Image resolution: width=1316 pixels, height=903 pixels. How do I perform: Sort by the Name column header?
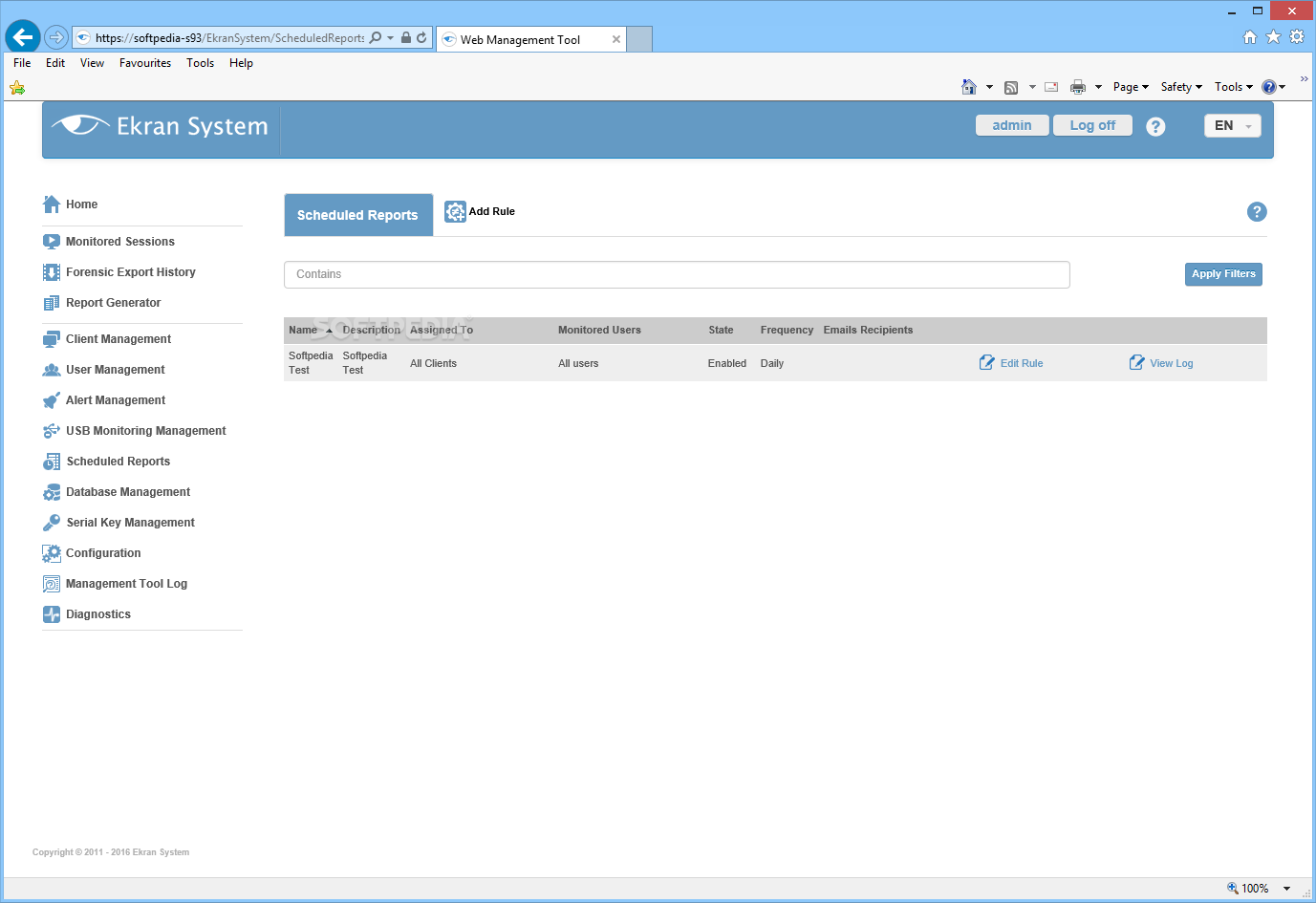303,331
